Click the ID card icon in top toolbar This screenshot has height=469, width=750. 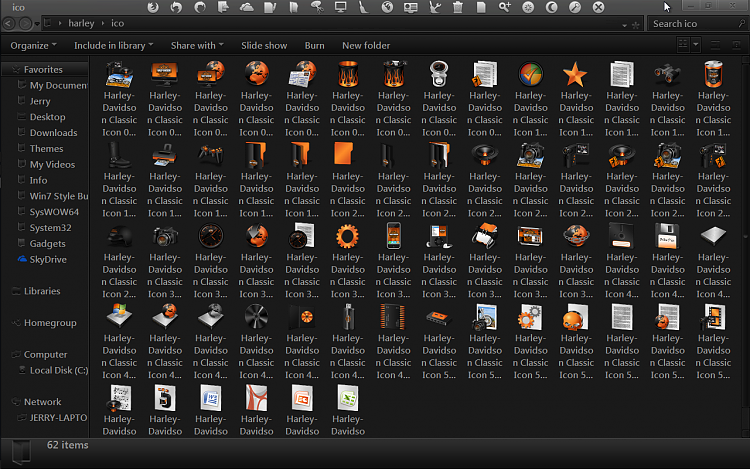pos(411,7)
